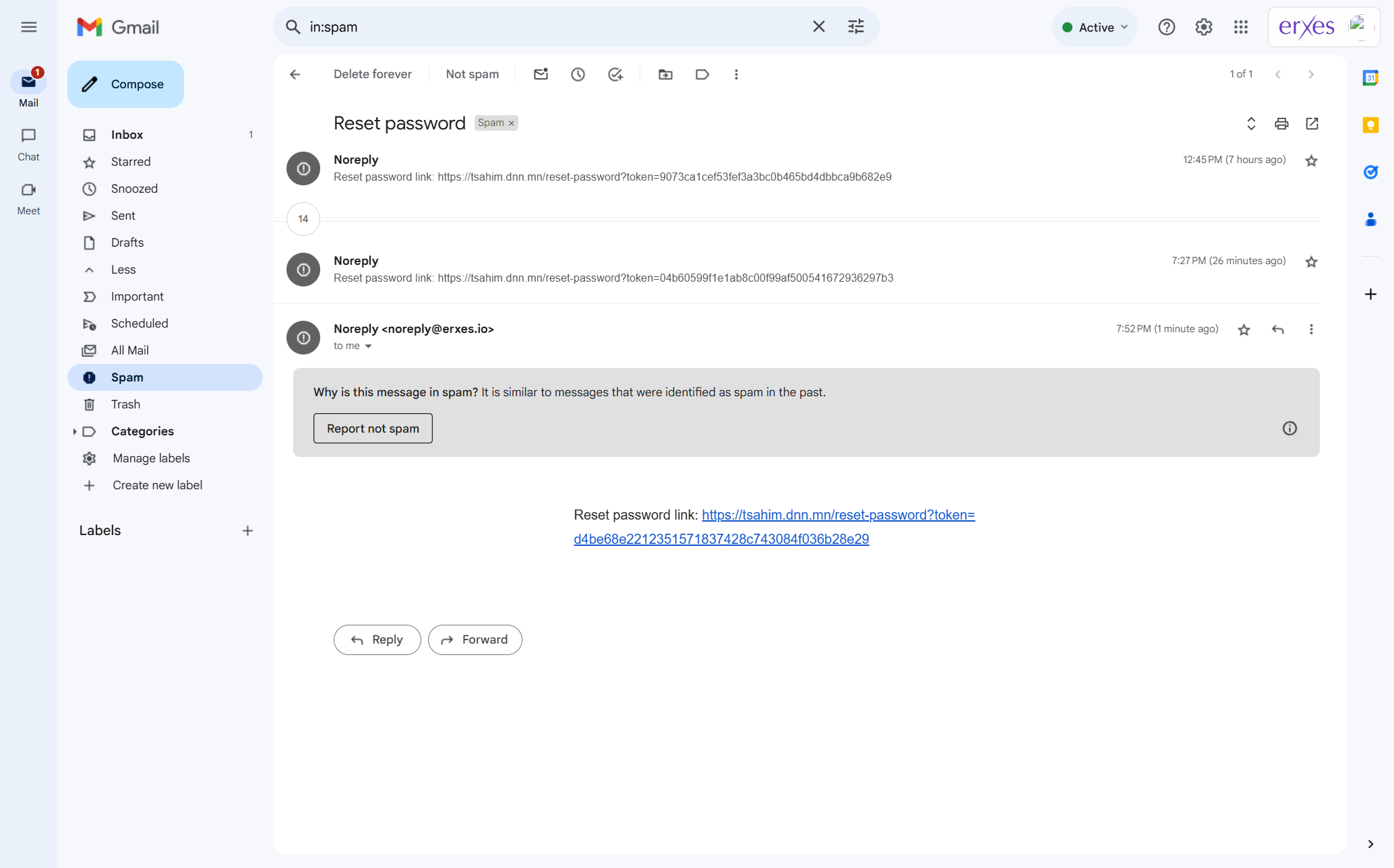Click the Snooze clock icon in toolbar
This screenshot has height=868, width=1394.
[x=578, y=74]
